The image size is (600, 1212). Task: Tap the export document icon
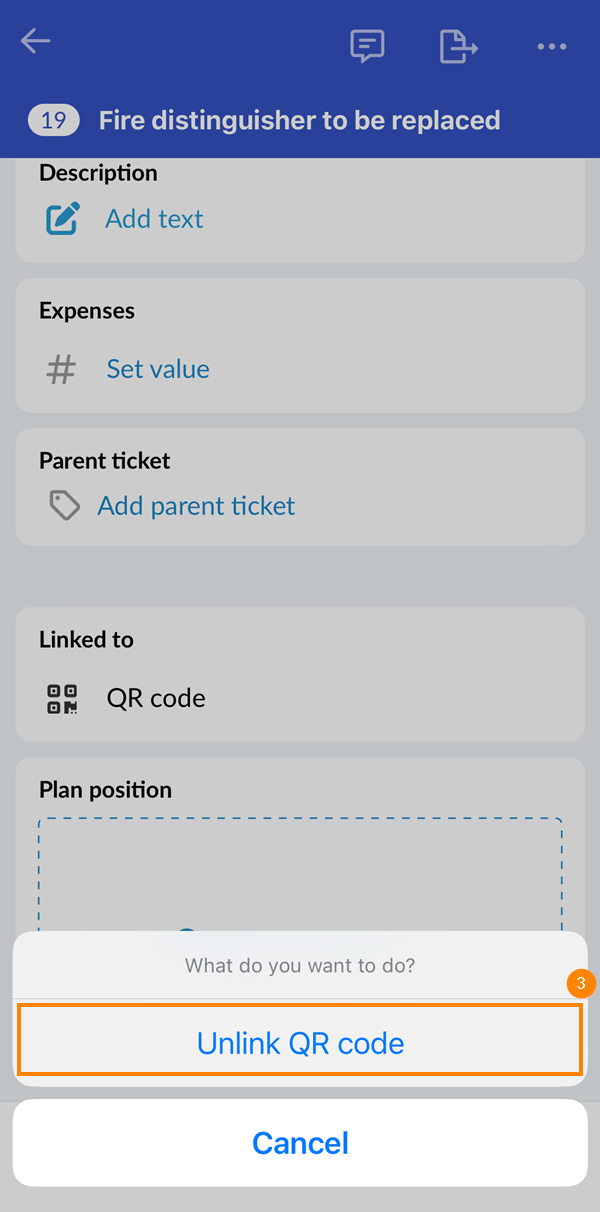tap(458, 46)
